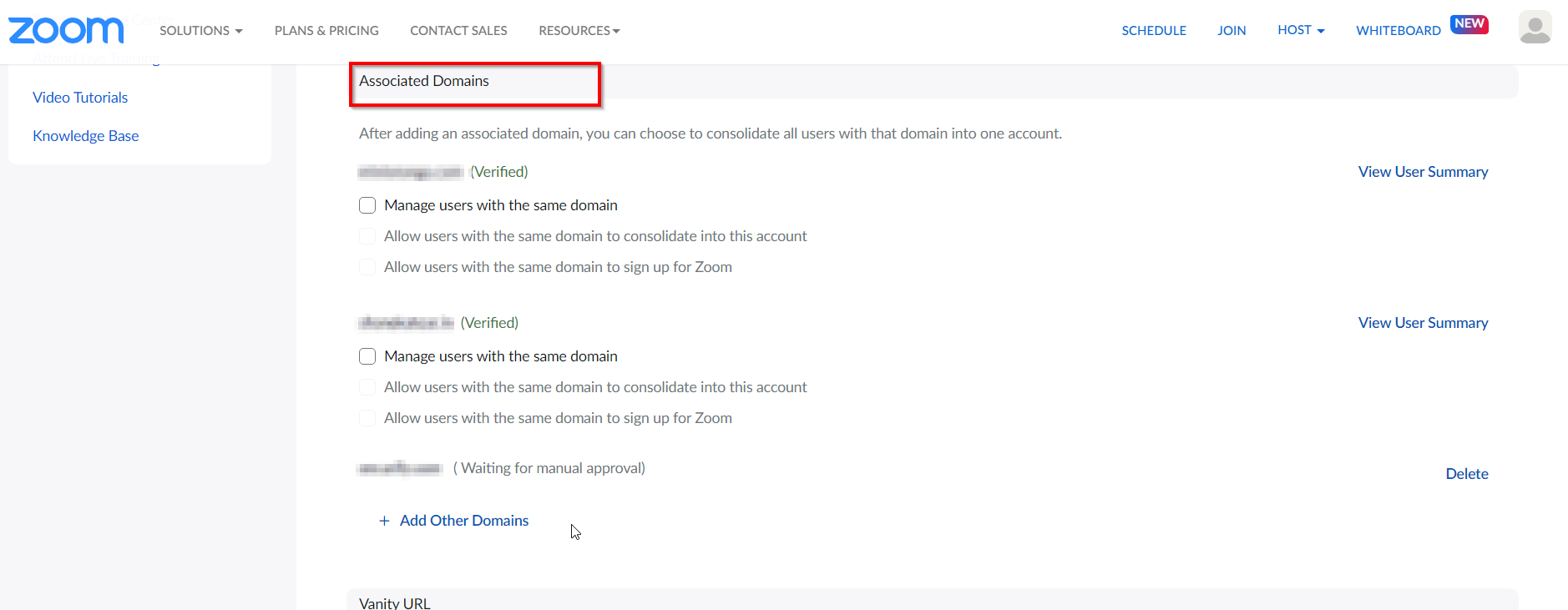
Task: View User Summary for first domain
Action: (1423, 172)
